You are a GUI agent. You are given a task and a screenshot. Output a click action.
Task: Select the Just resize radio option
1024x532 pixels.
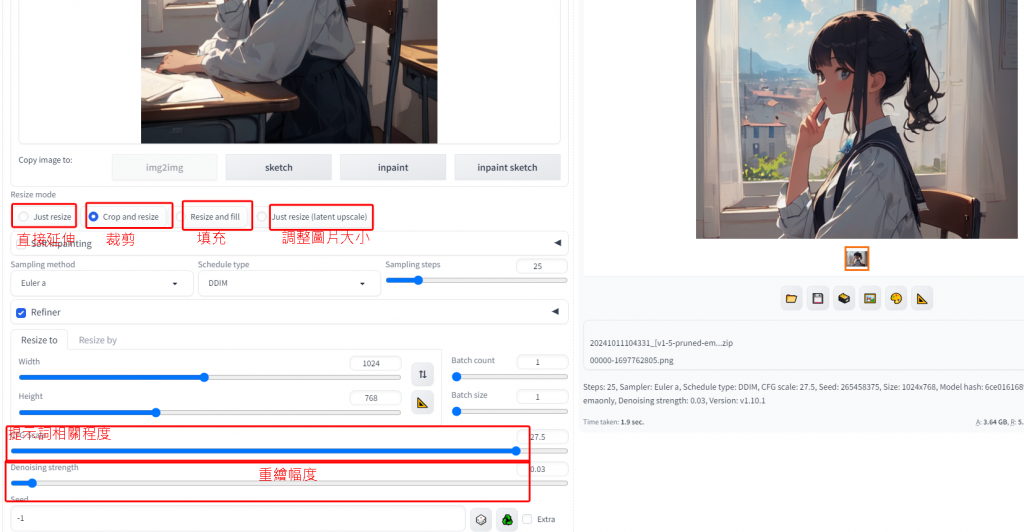coord(24,217)
